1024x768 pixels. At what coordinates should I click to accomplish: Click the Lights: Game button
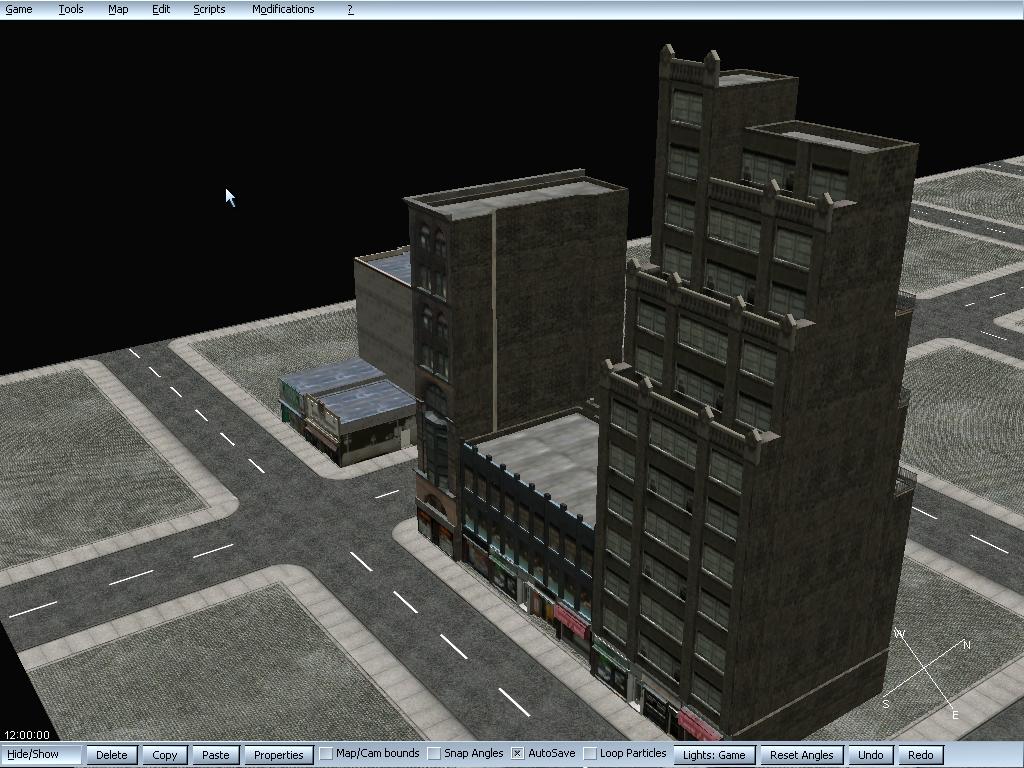click(x=714, y=755)
